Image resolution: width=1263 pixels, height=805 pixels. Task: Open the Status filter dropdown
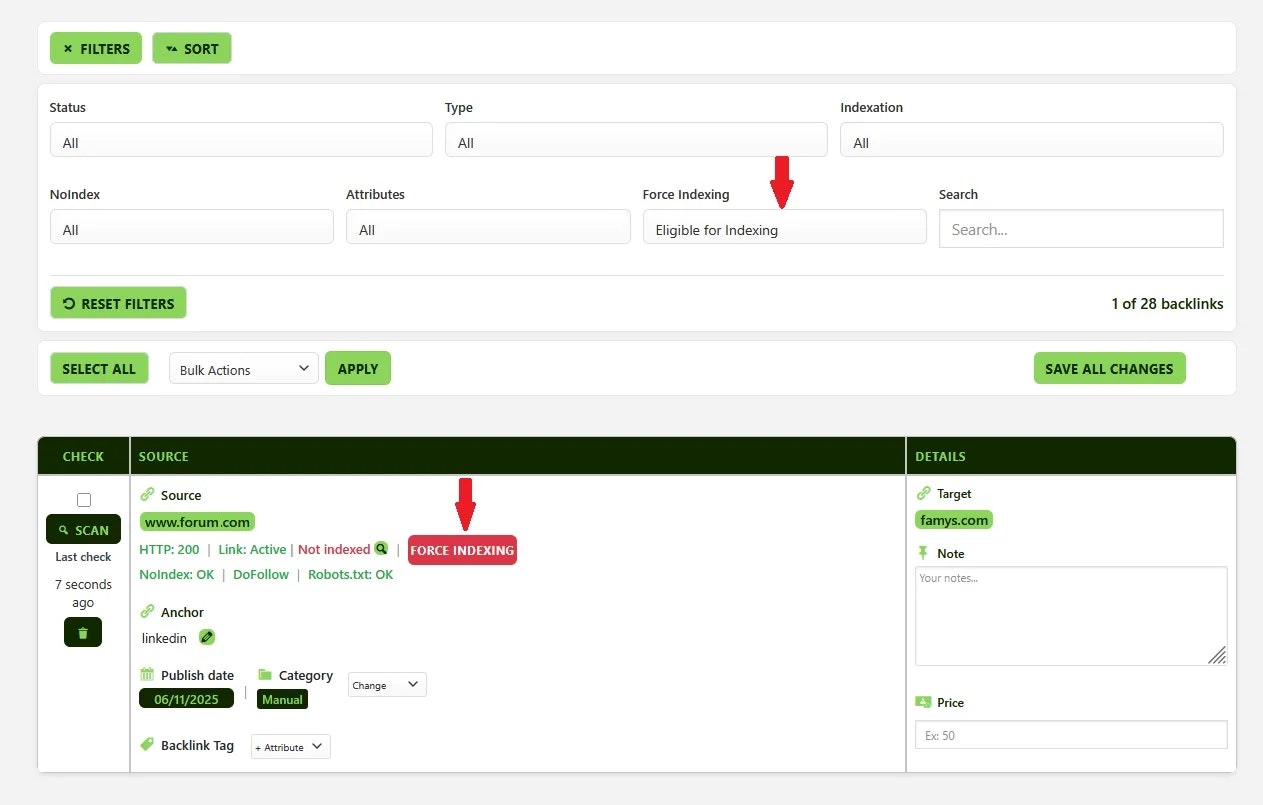(240, 139)
